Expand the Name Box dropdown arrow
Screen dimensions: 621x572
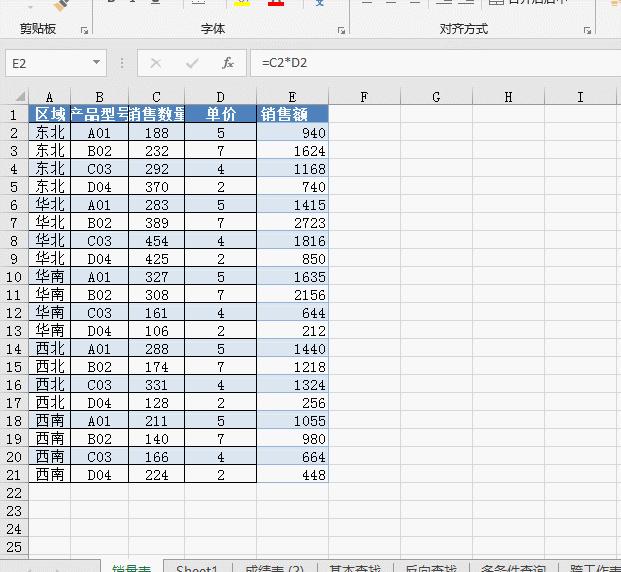96,63
